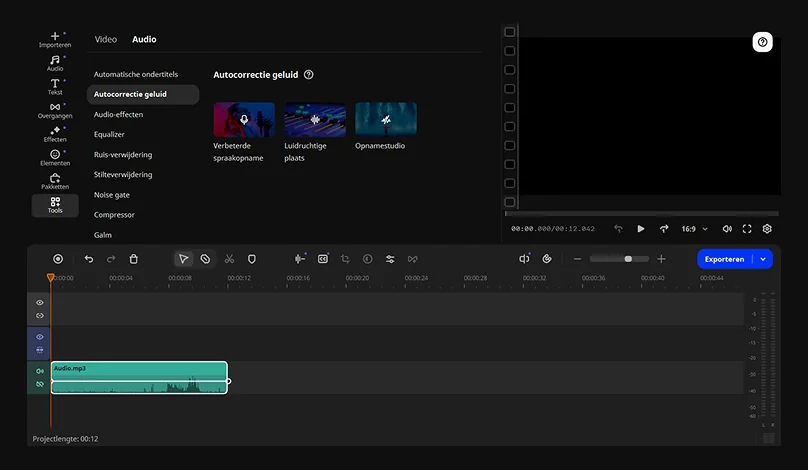Screen dimensions: 808x470
Task: Open the Importeren panel in the sidebar
Action: [x=55, y=39]
